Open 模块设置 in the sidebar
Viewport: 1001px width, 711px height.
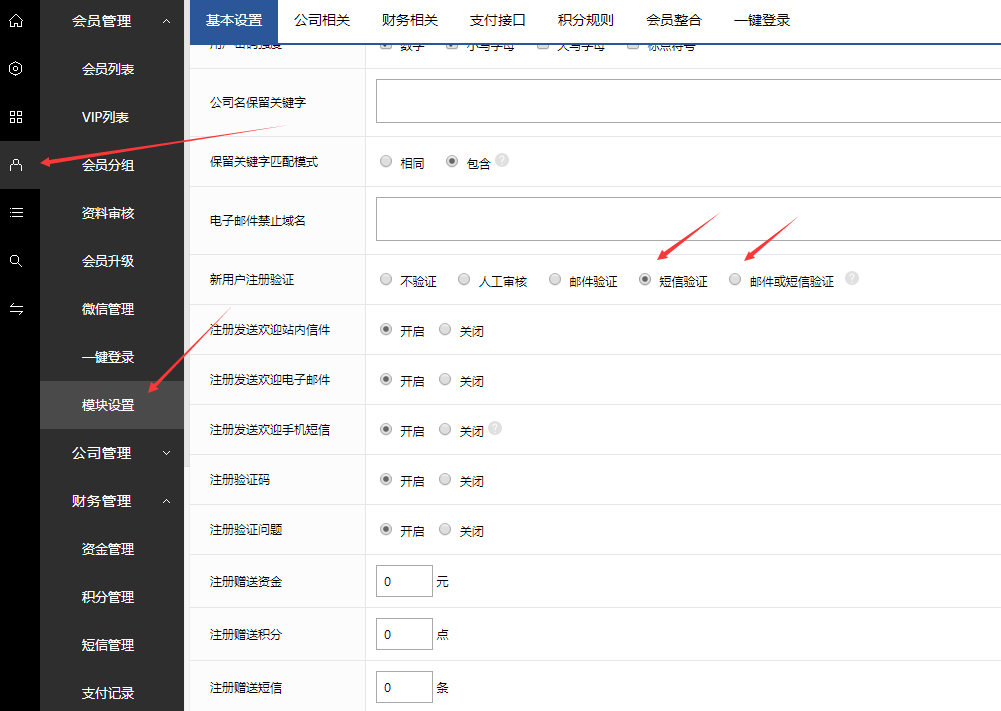coord(108,405)
